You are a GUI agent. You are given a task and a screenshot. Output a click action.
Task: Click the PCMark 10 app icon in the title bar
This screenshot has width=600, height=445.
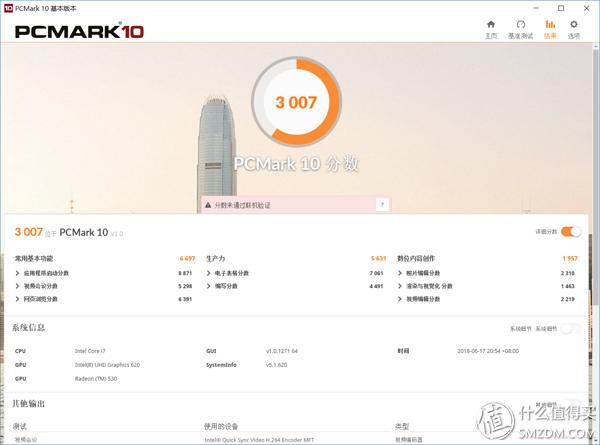click(8, 8)
